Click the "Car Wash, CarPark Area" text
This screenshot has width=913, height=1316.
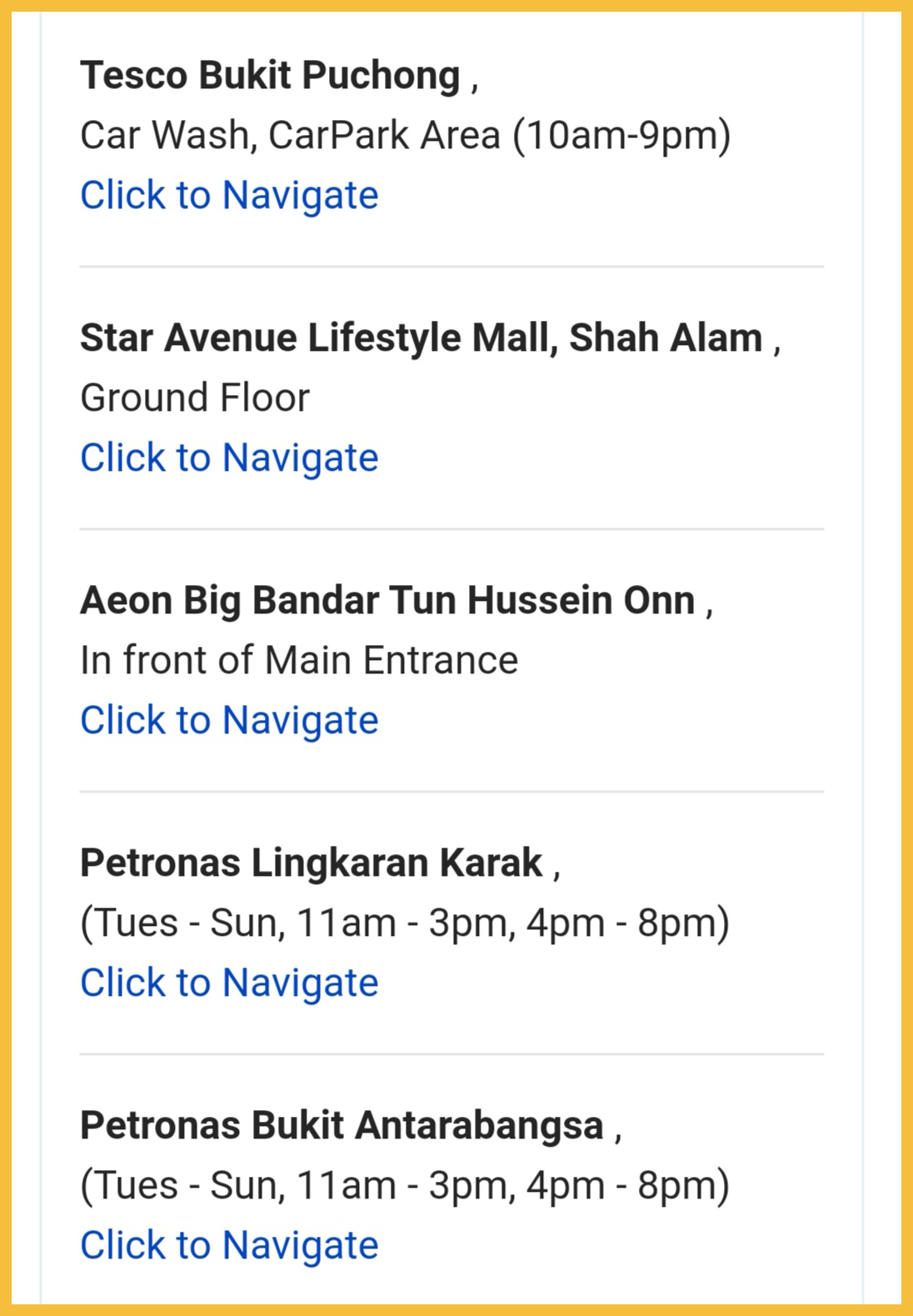[290, 136]
